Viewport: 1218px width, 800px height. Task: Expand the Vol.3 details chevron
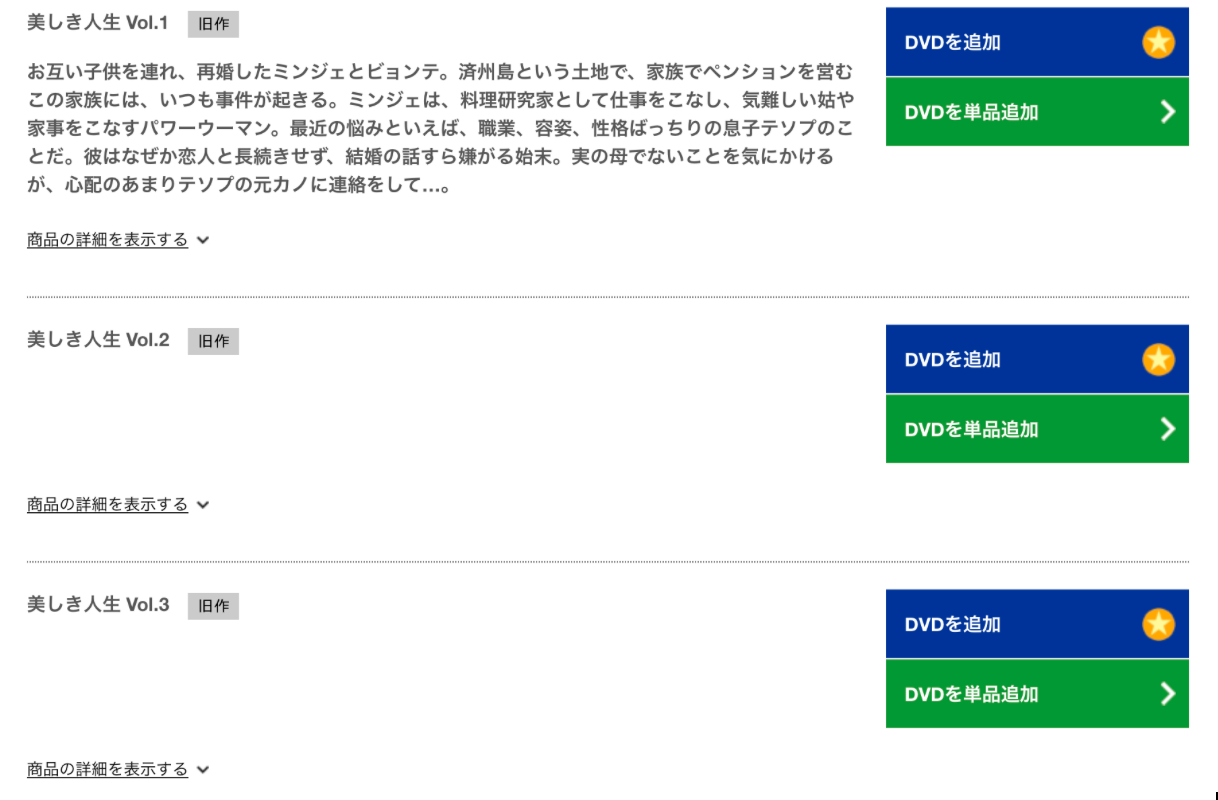click(x=203, y=770)
